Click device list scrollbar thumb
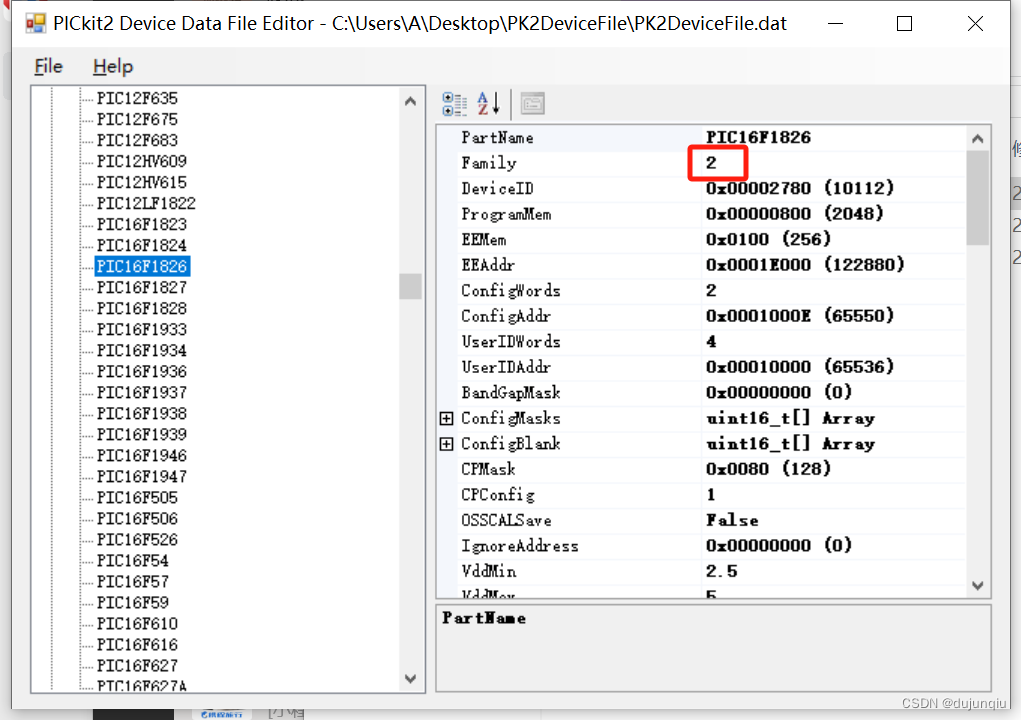Screen dimensions: 1021x720 (x=410, y=286)
